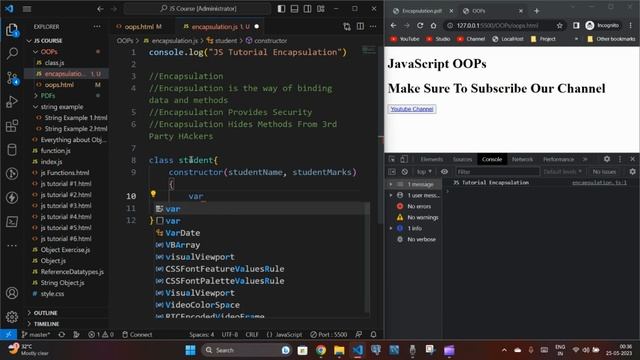This screenshot has width=640, height=360.
Task: Toggle the secondary side bar layout icon
Action: pyautogui.click(x=307, y=9)
